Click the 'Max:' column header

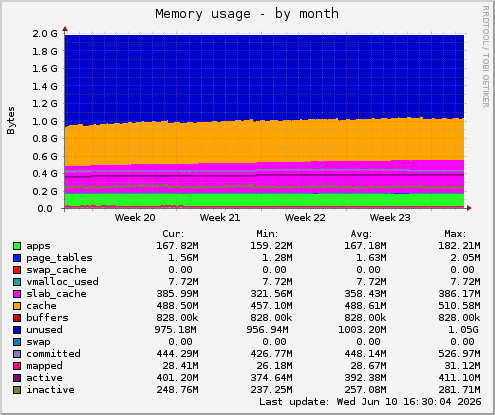pos(455,234)
